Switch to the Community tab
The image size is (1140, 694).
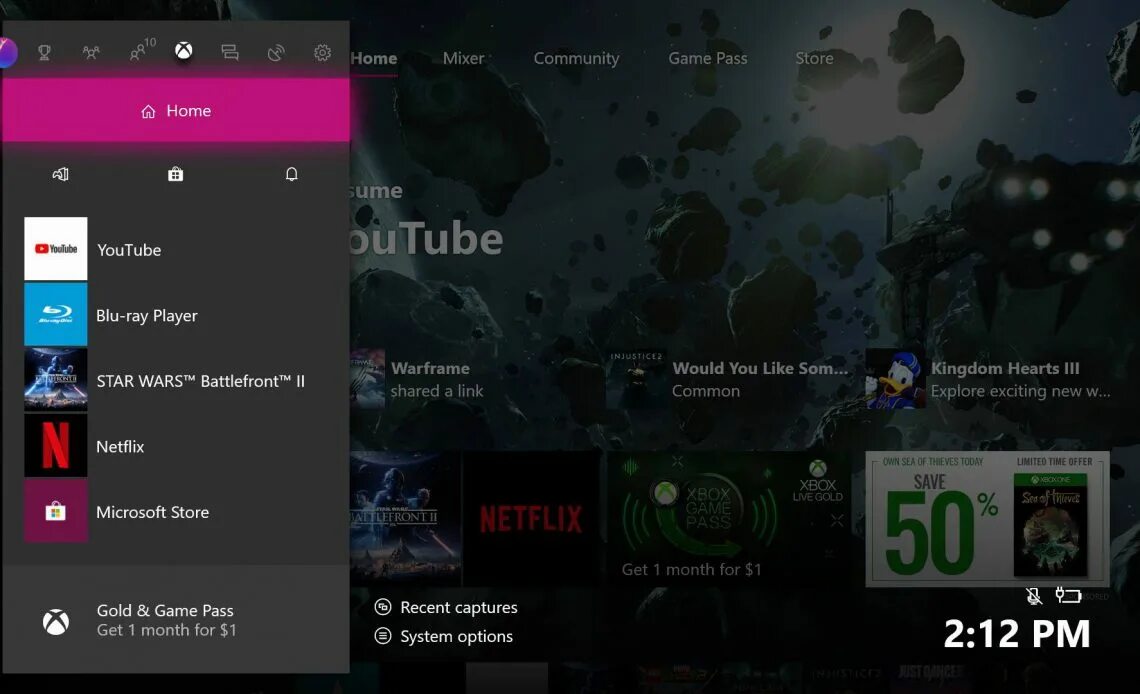[577, 58]
